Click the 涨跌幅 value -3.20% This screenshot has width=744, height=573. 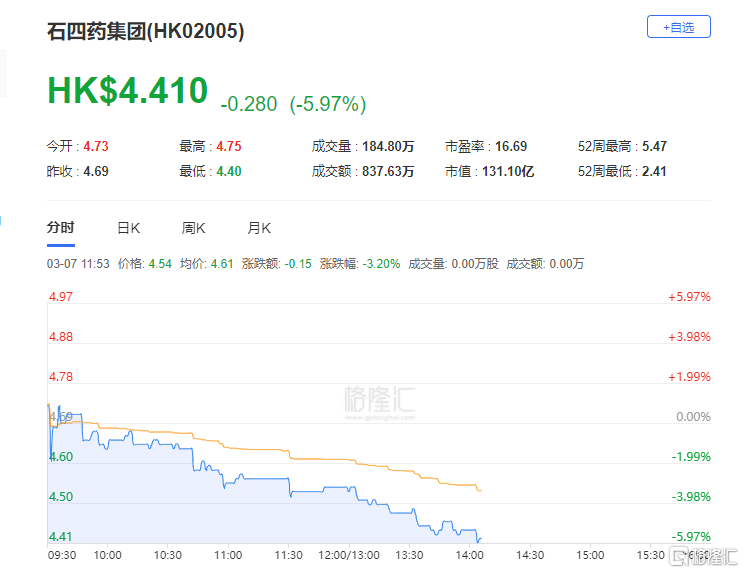pyautogui.click(x=381, y=264)
